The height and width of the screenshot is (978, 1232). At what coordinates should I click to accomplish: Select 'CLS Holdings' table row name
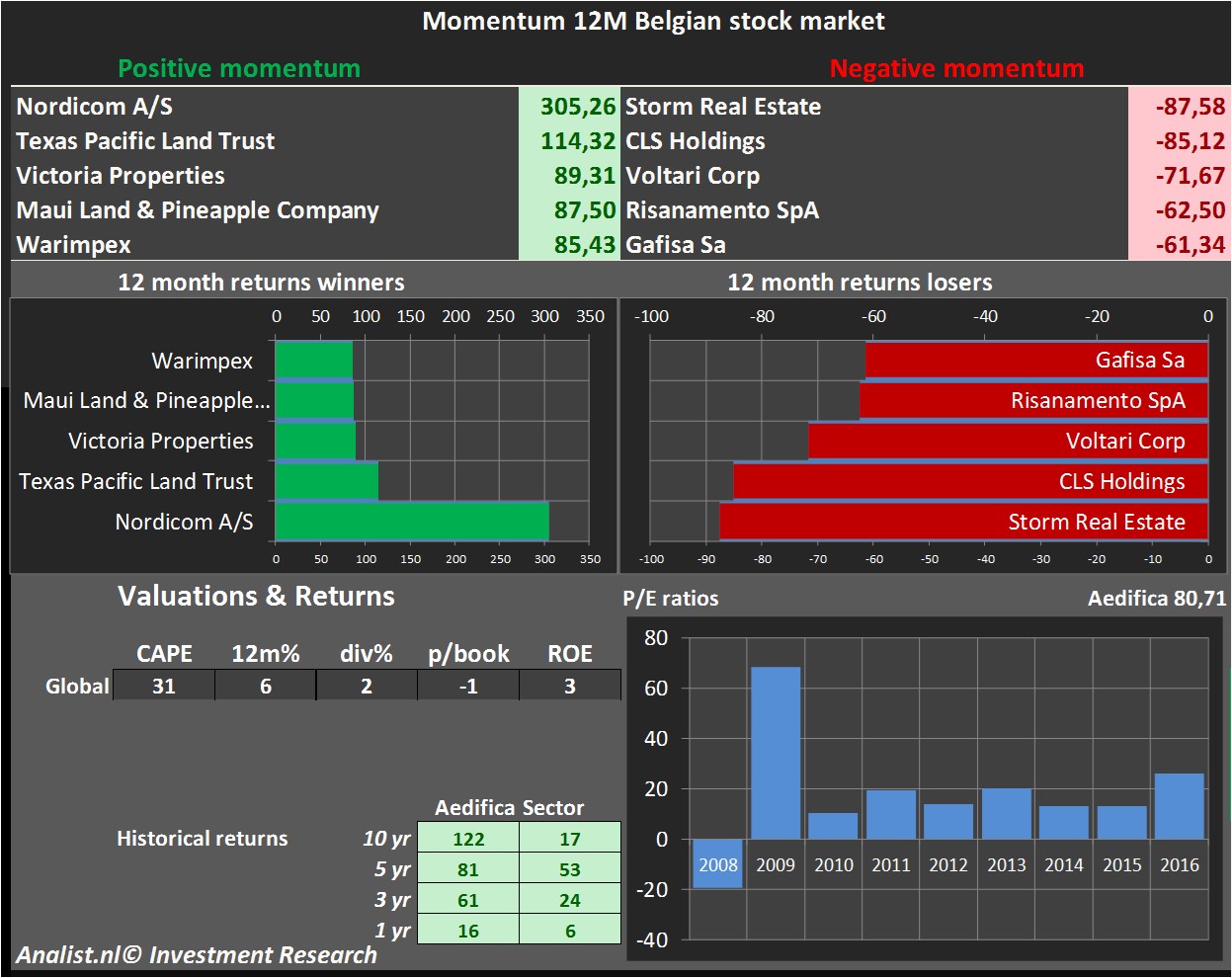tap(696, 141)
